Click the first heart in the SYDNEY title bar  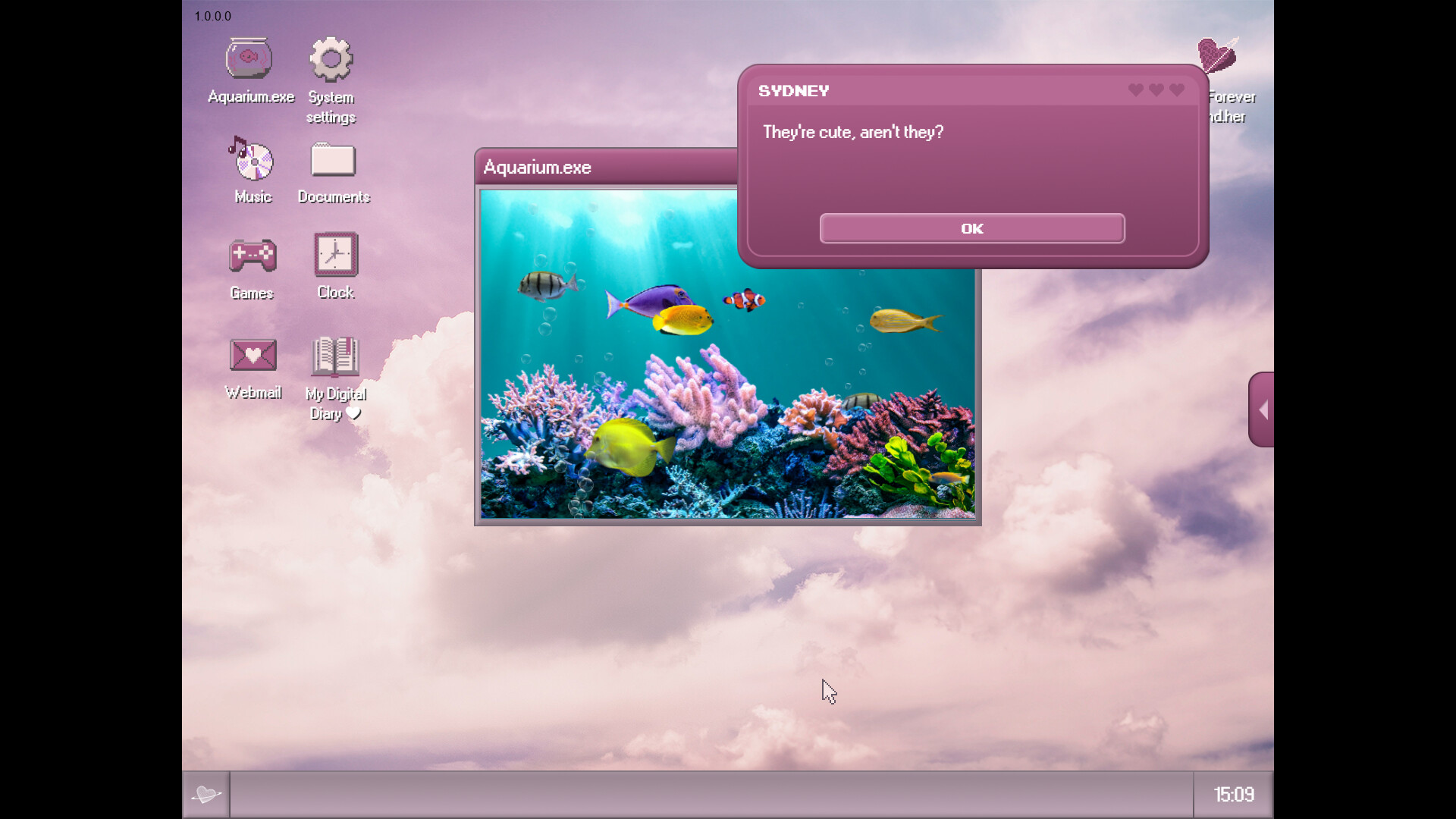[x=1135, y=89]
